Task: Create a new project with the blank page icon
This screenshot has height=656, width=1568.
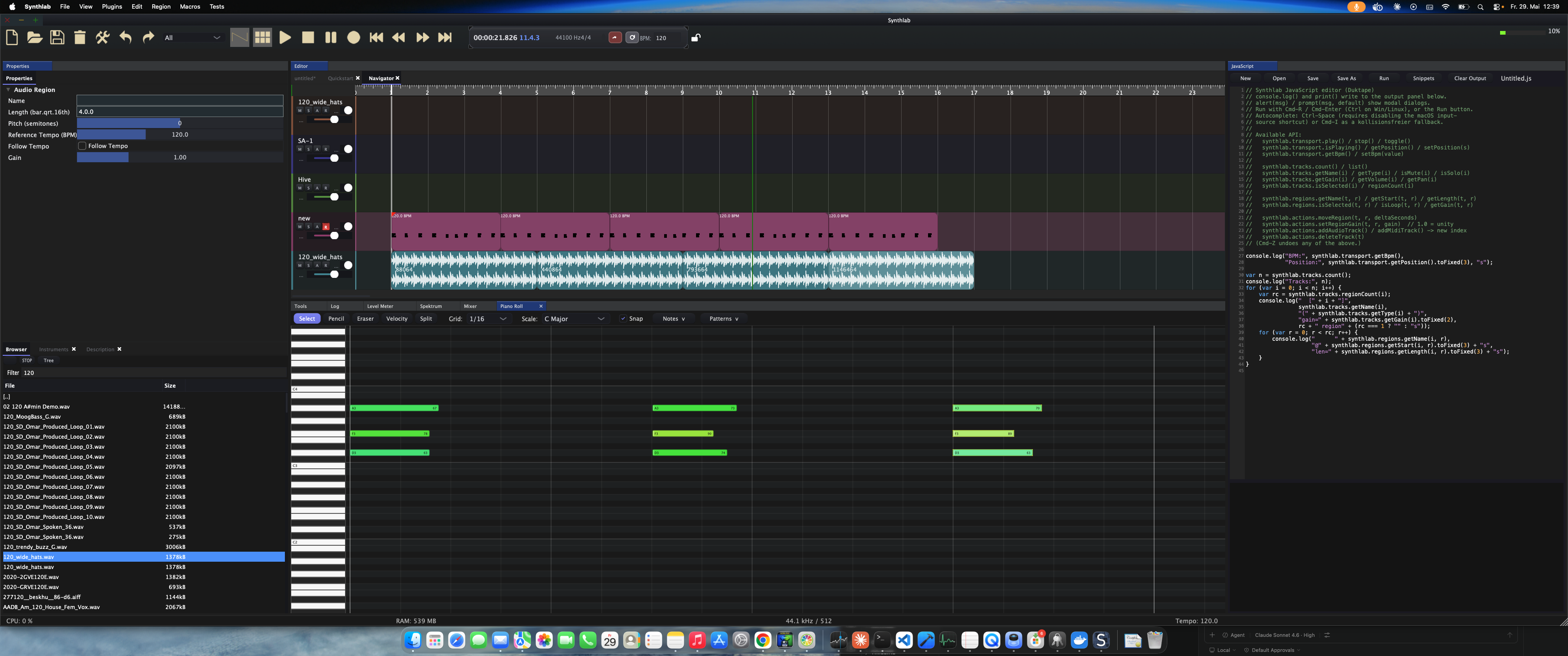Action: coord(11,38)
